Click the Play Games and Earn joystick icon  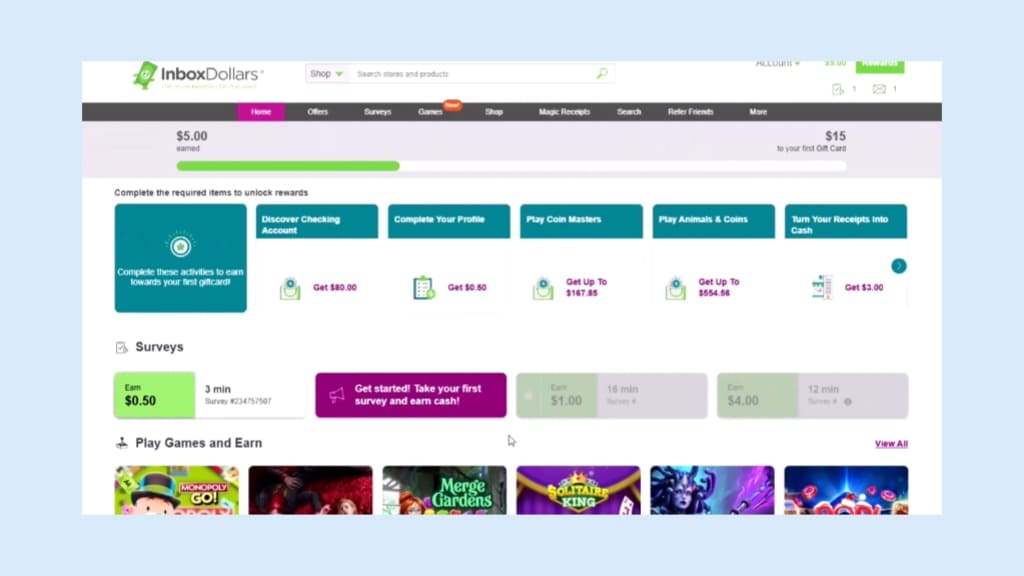pyautogui.click(x=122, y=442)
